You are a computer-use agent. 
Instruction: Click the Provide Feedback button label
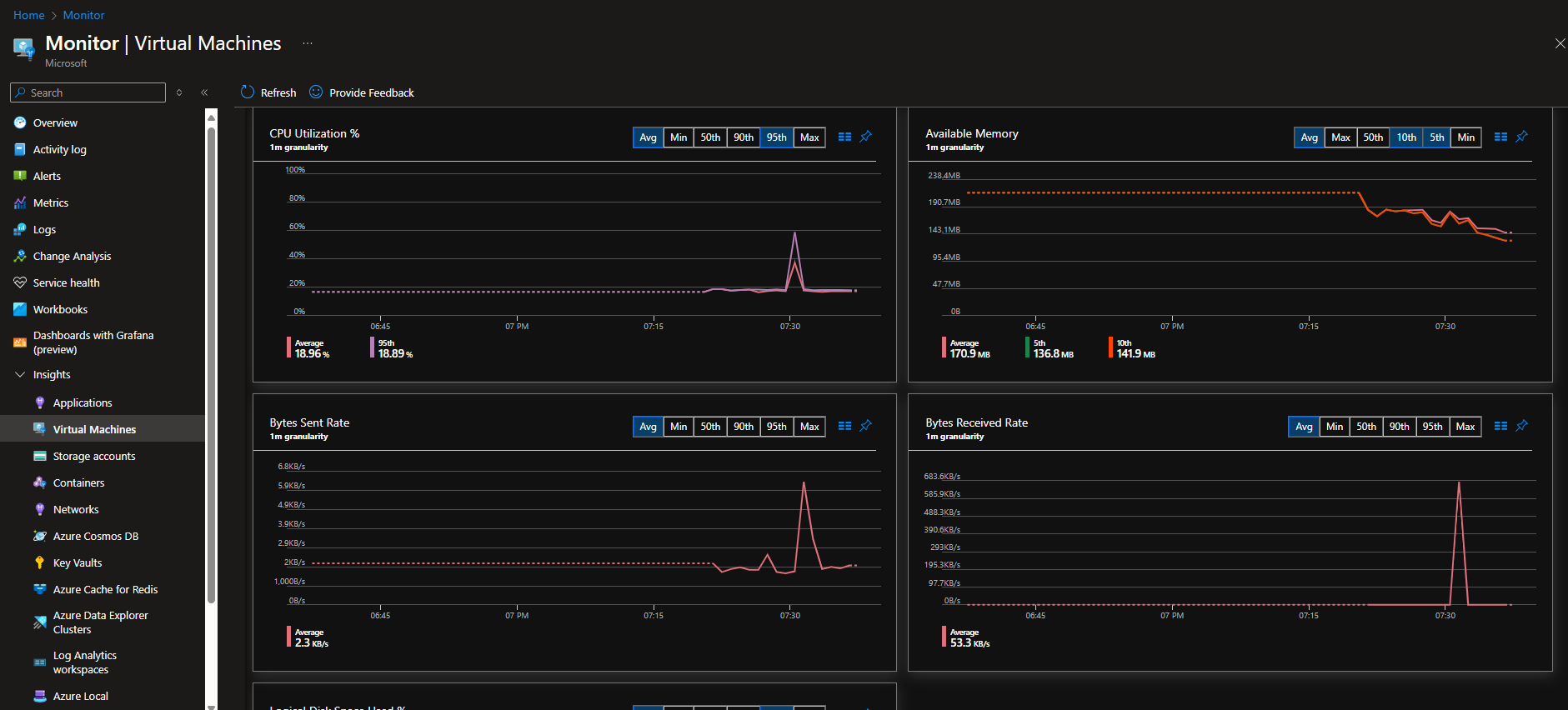[372, 92]
